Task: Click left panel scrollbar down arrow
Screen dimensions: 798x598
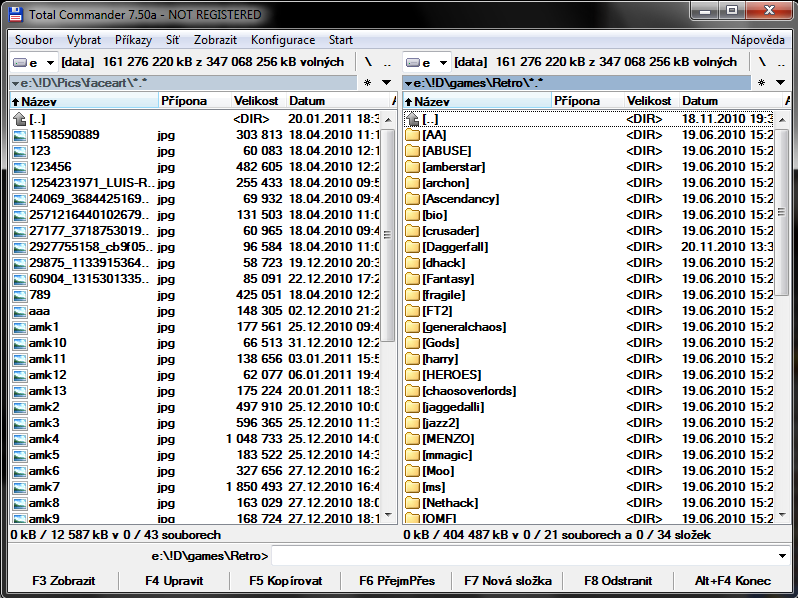Action: [388, 516]
